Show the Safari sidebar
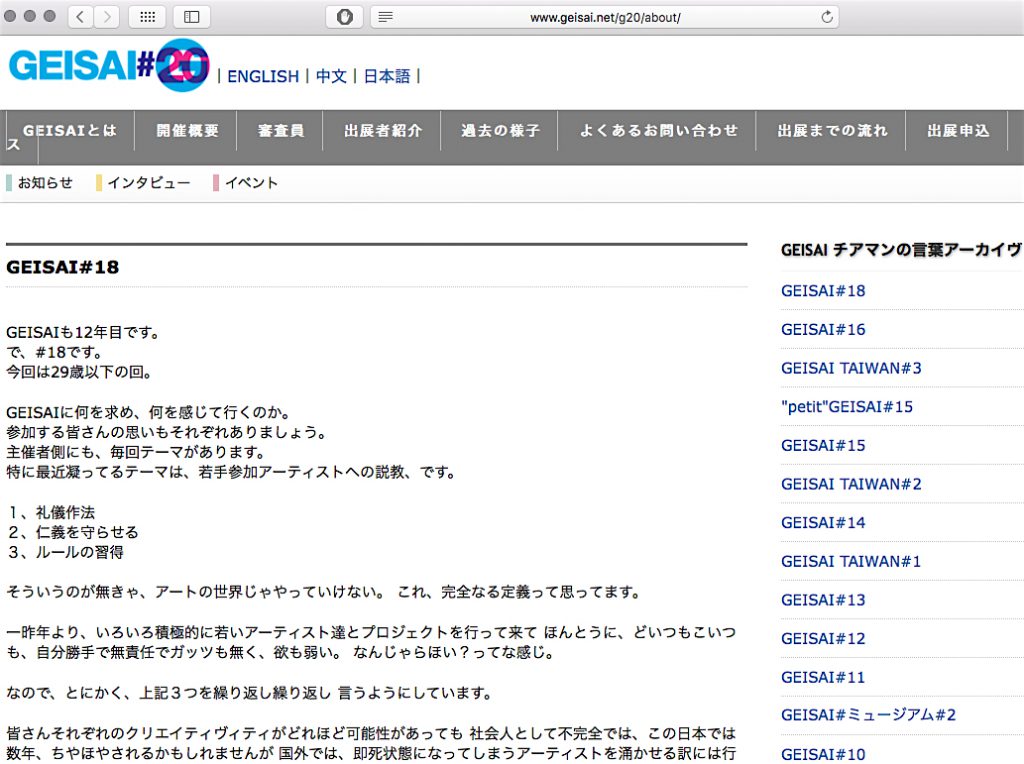1024x764 pixels. pos(192,17)
